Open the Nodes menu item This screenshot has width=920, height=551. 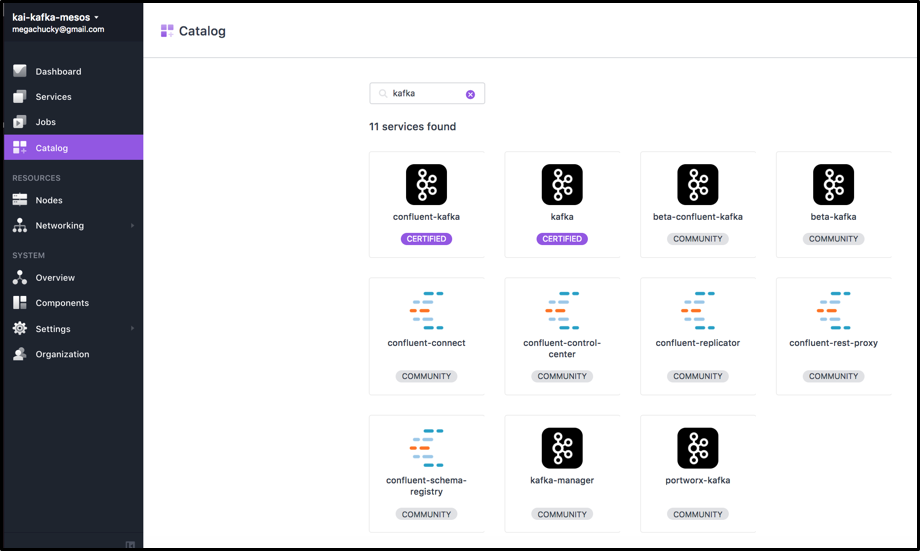pyautogui.click(x=49, y=200)
